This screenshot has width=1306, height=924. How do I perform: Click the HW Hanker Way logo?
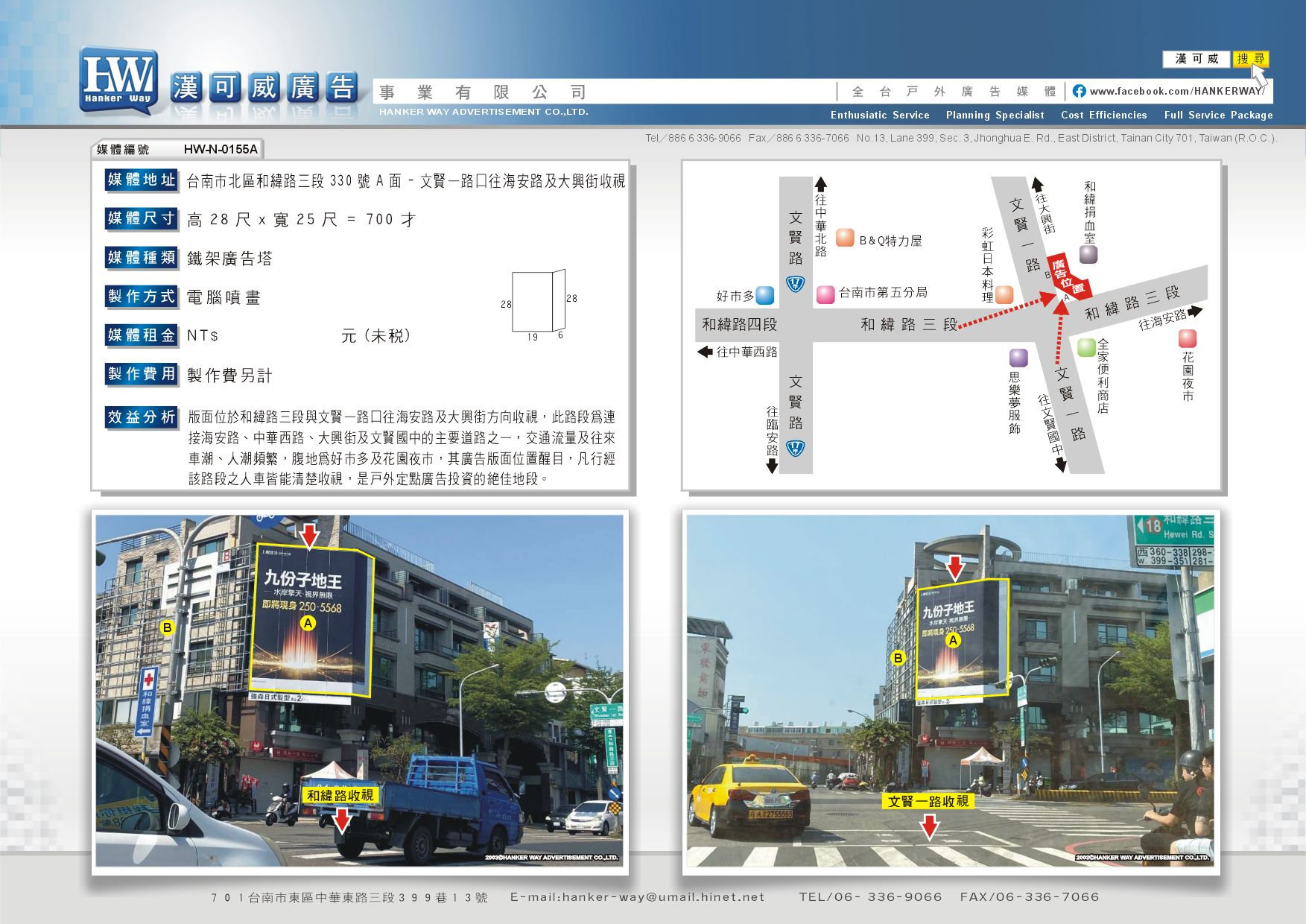pos(118,82)
